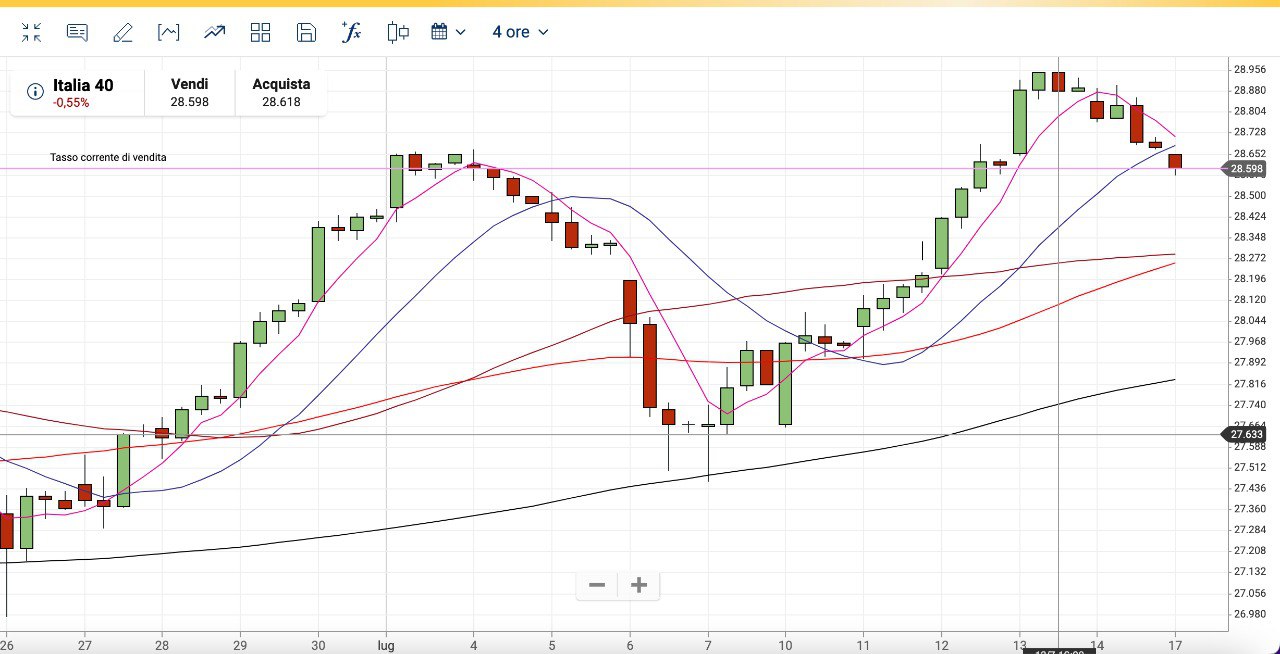
Task: Zoom in the chart with plus
Action: (639, 585)
